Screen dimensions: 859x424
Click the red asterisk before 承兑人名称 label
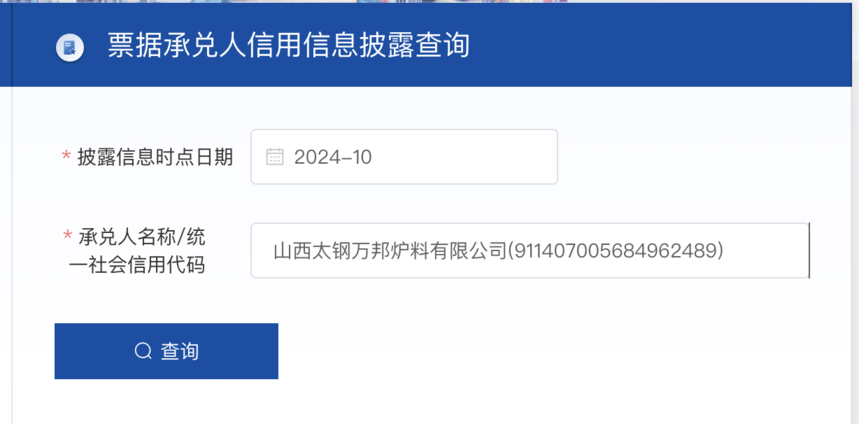(67, 237)
